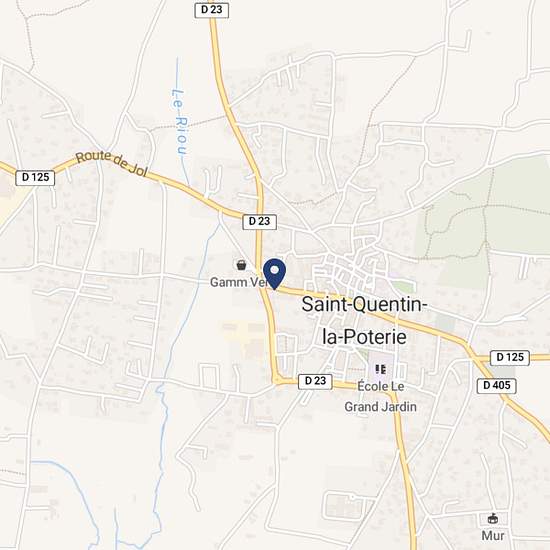The height and width of the screenshot is (550, 550).
Task: Open the École Le Grand Jardin text label
Action: point(381,396)
